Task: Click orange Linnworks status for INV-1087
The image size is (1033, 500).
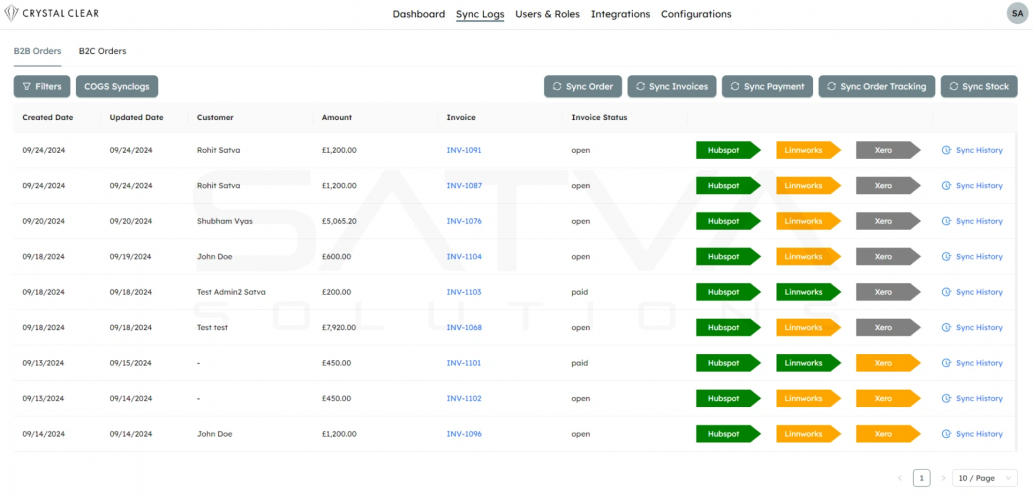Action: click(x=808, y=186)
